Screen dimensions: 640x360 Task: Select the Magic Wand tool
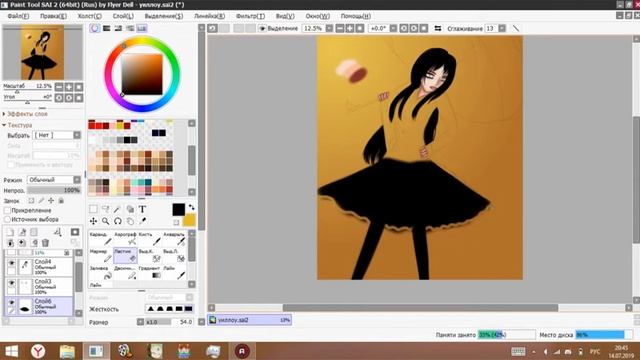118,209
